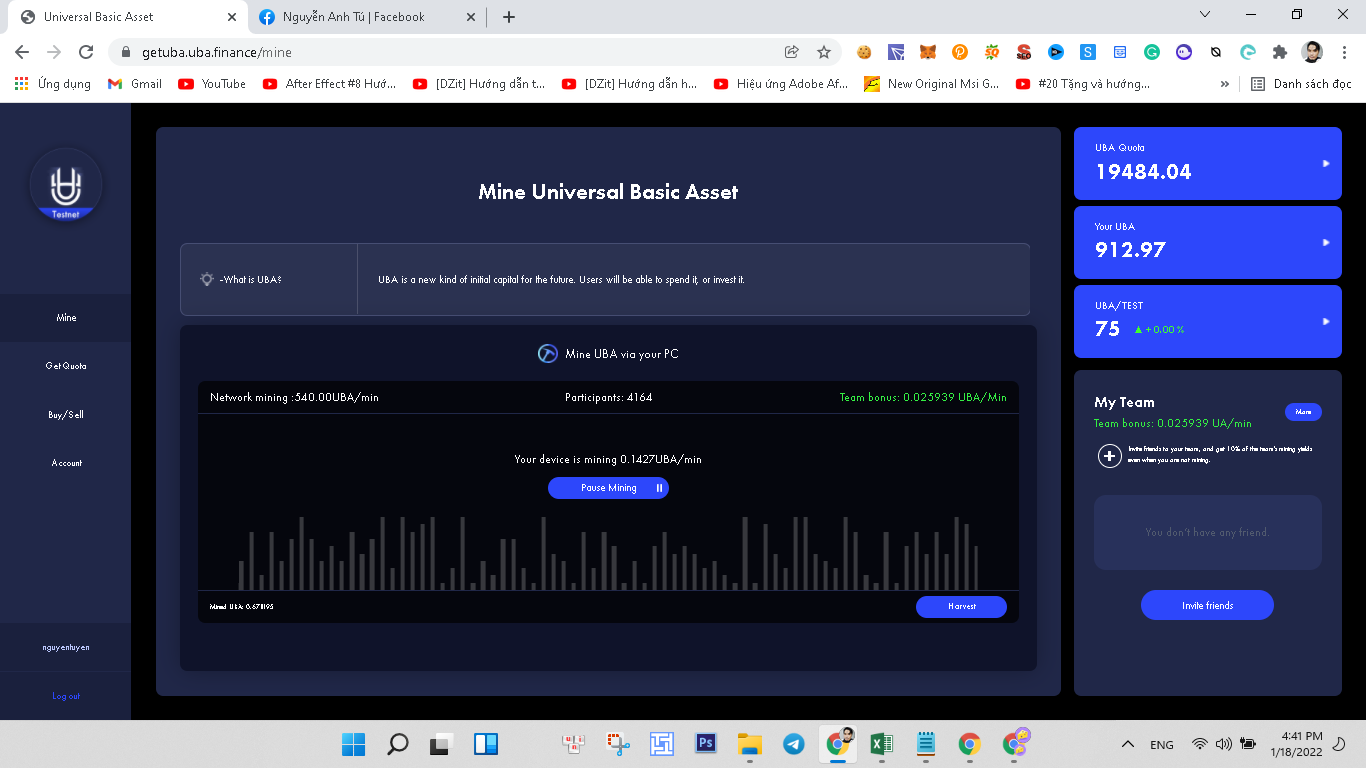Harvest the mined UBA
The image size is (1366, 768).
point(961,606)
